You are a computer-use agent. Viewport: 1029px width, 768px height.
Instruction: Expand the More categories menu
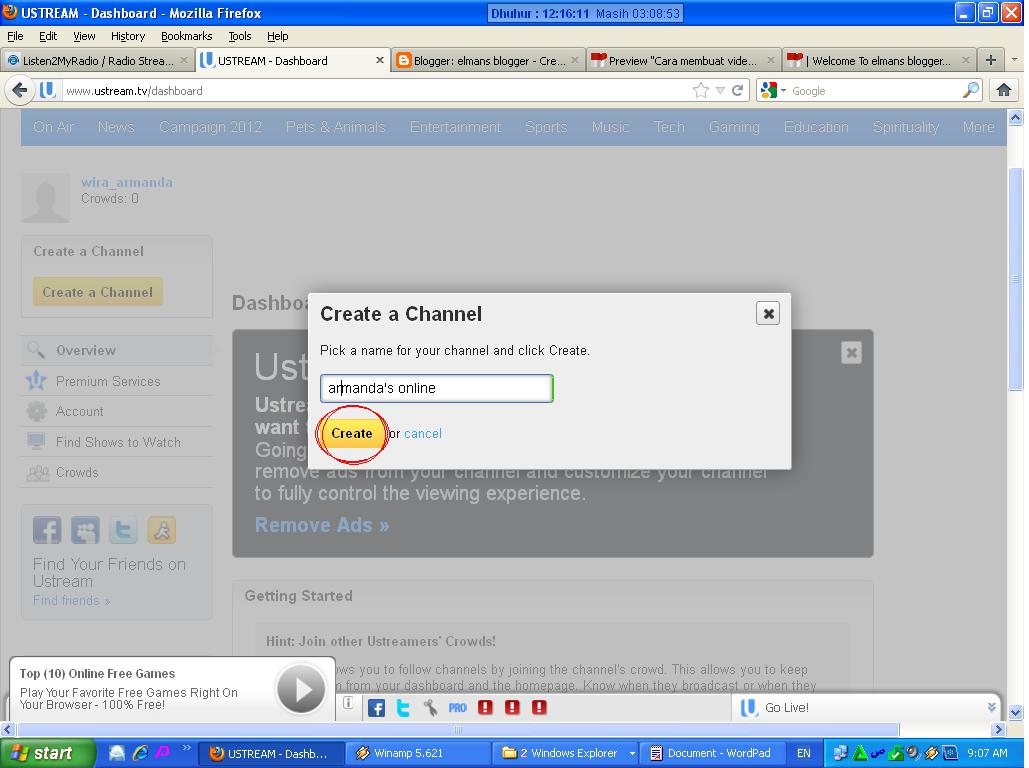(x=978, y=127)
